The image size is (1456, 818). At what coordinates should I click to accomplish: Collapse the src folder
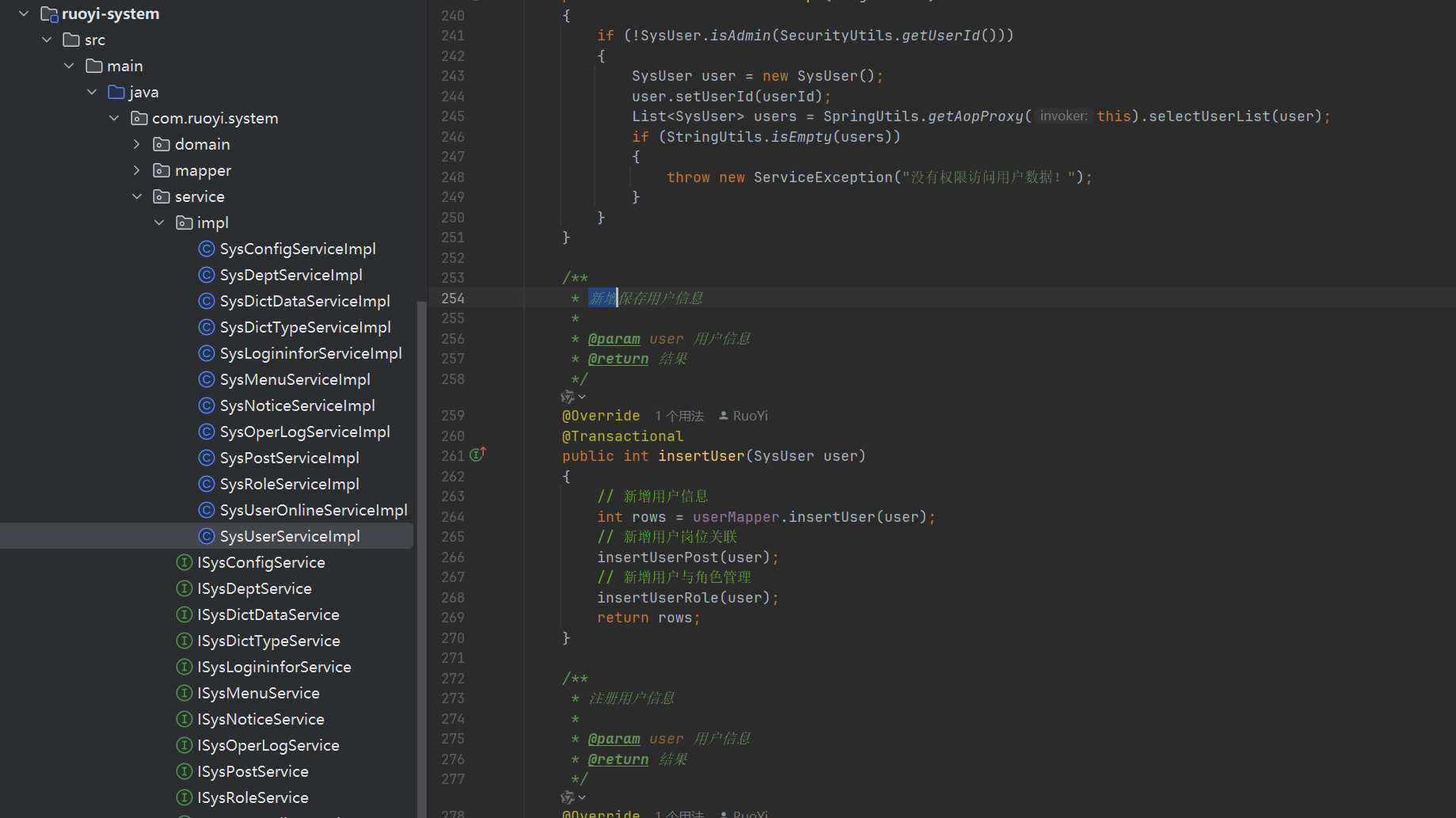(x=47, y=40)
